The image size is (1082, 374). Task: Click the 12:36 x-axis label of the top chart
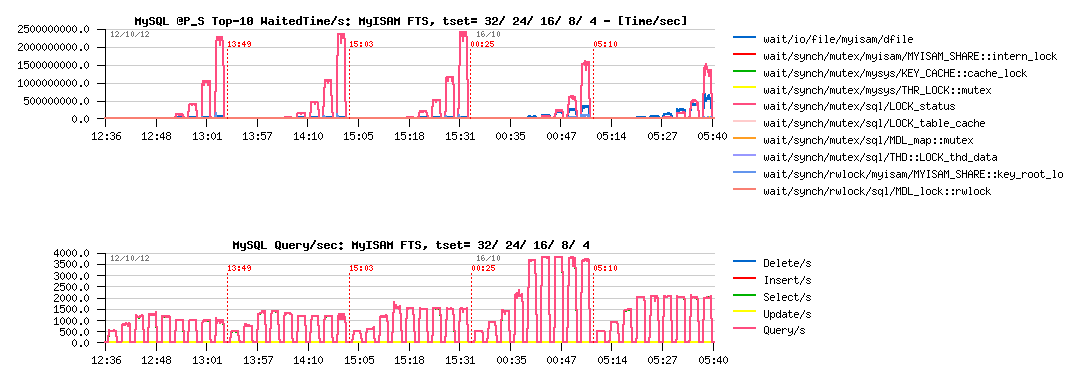point(106,137)
